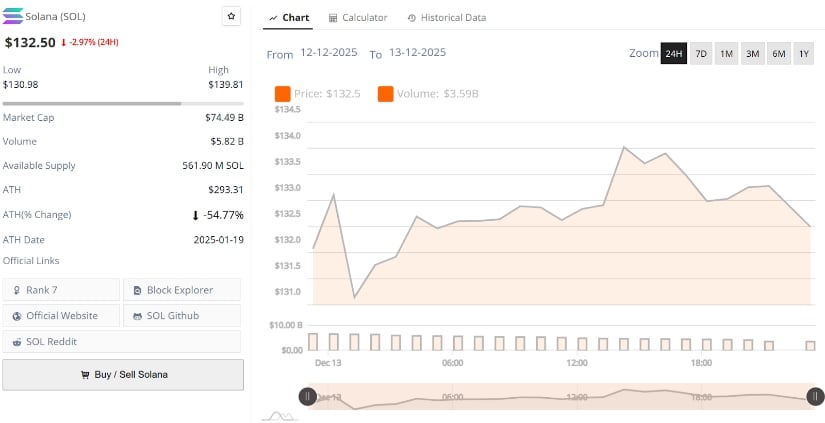Open the Chart tab

290,18
